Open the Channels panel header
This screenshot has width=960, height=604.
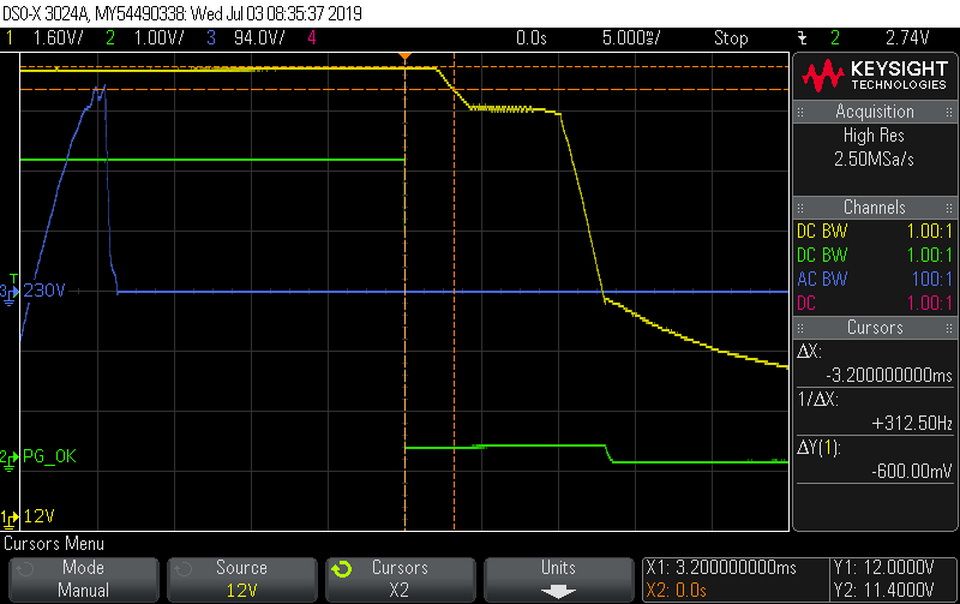[x=874, y=207]
